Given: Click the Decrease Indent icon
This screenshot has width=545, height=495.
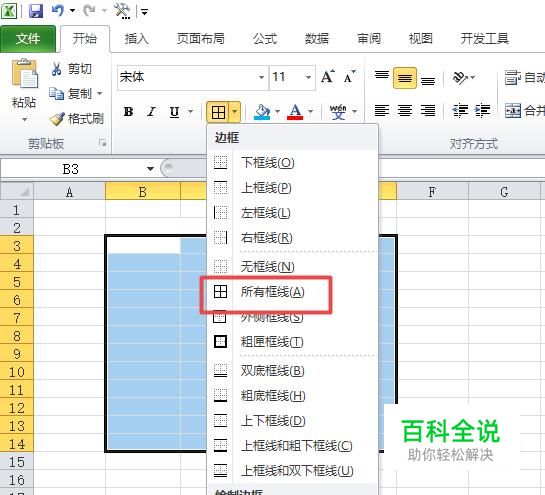Looking at the screenshot, I should 460,111.
